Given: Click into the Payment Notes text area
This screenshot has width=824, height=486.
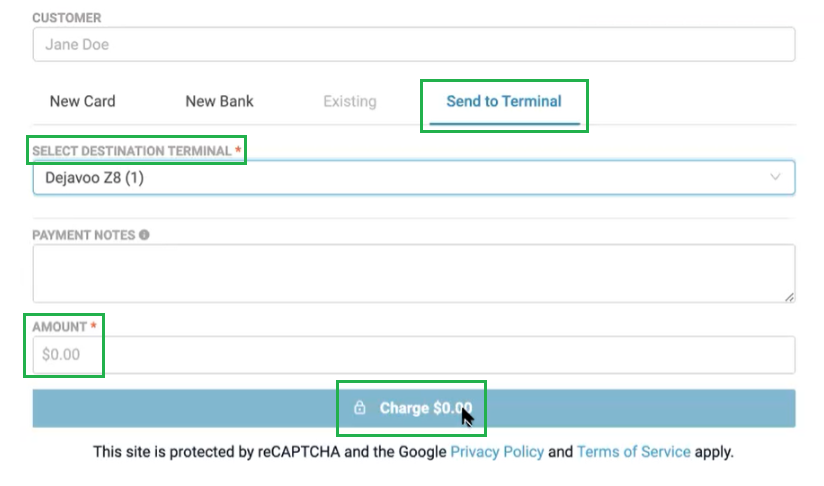Looking at the screenshot, I should tap(413, 273).
